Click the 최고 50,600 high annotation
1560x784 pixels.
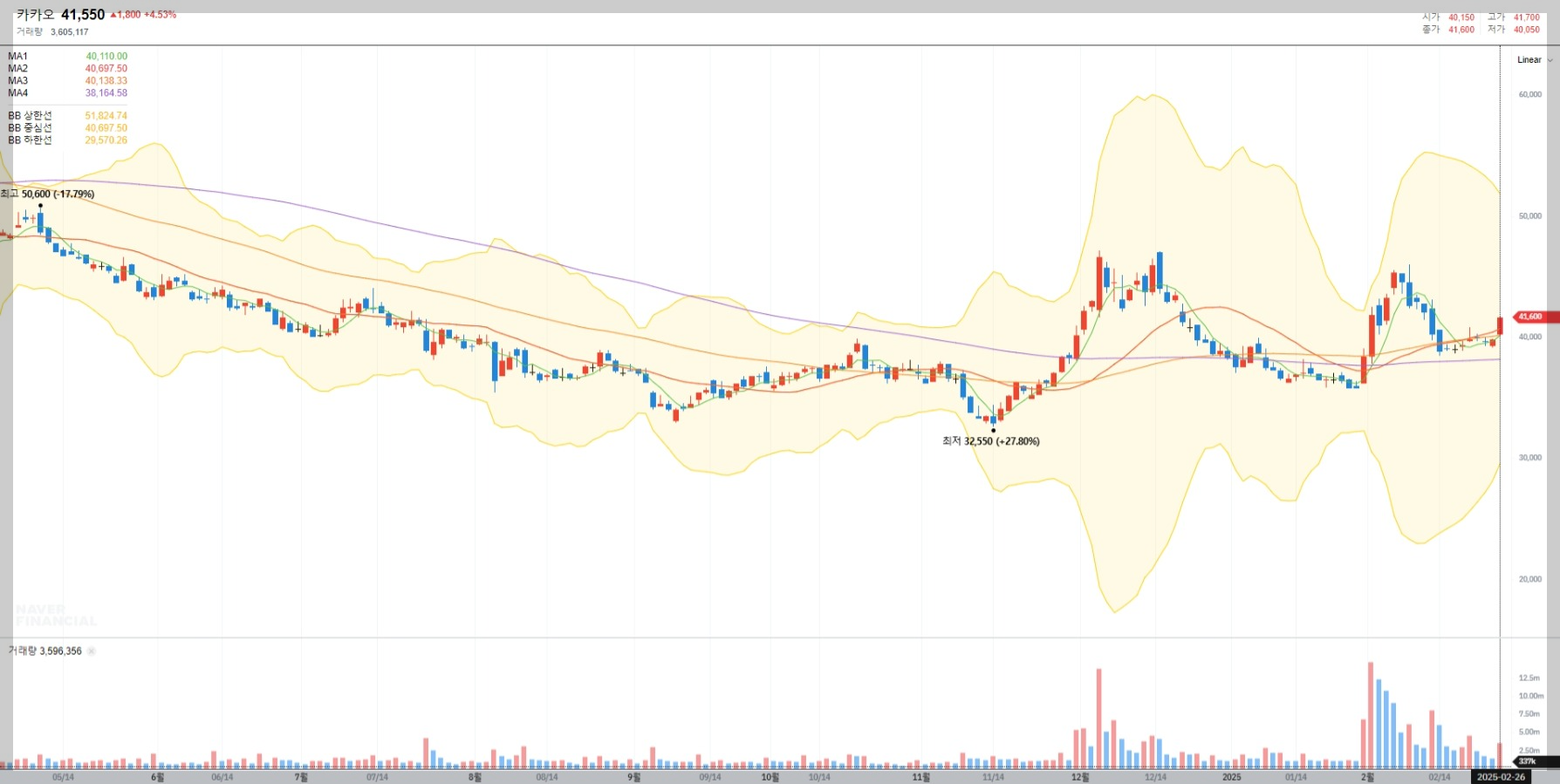tap(47, 194)
